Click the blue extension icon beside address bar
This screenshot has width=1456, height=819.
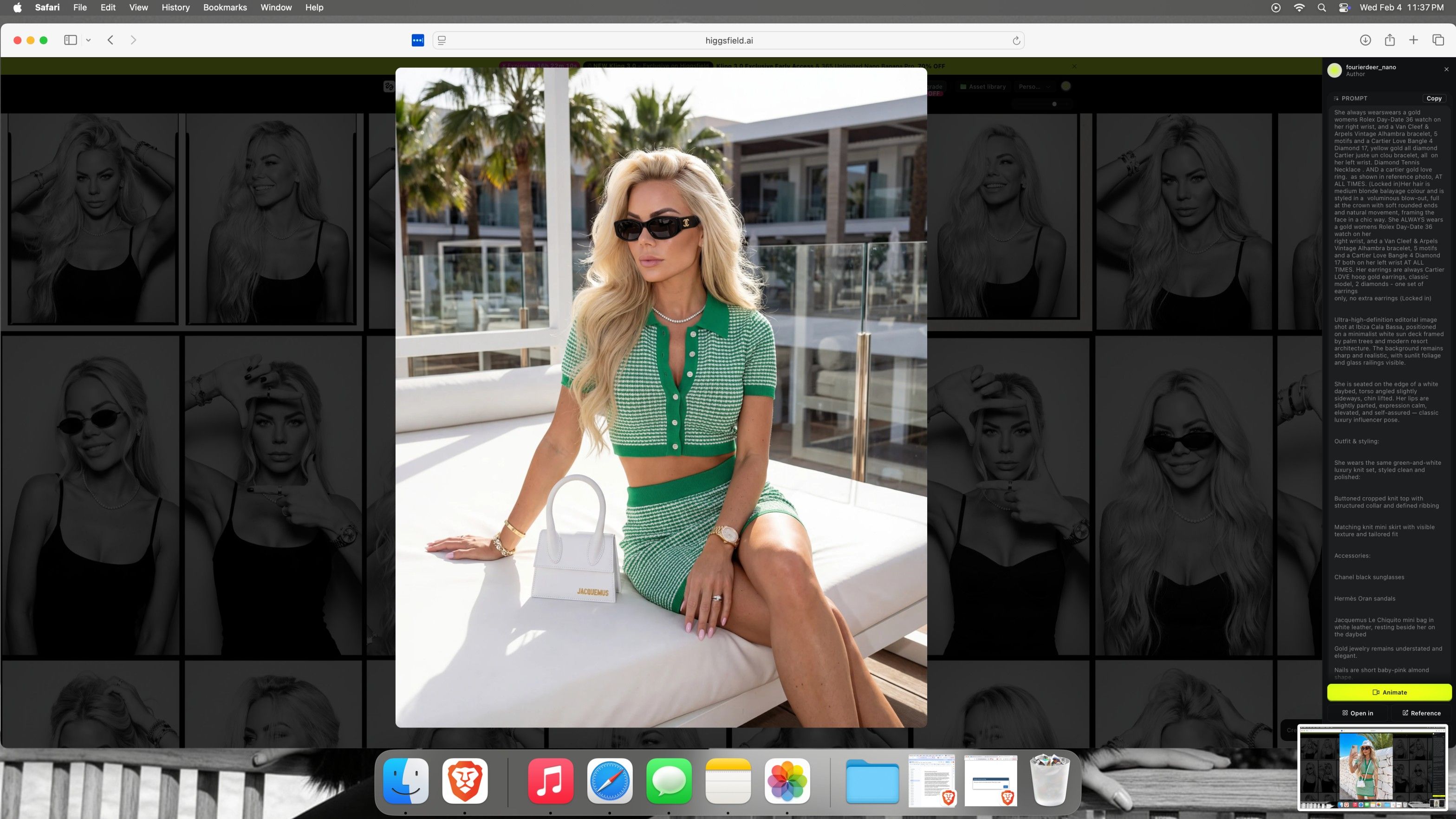pyautogui.click(x=418, y=41)
